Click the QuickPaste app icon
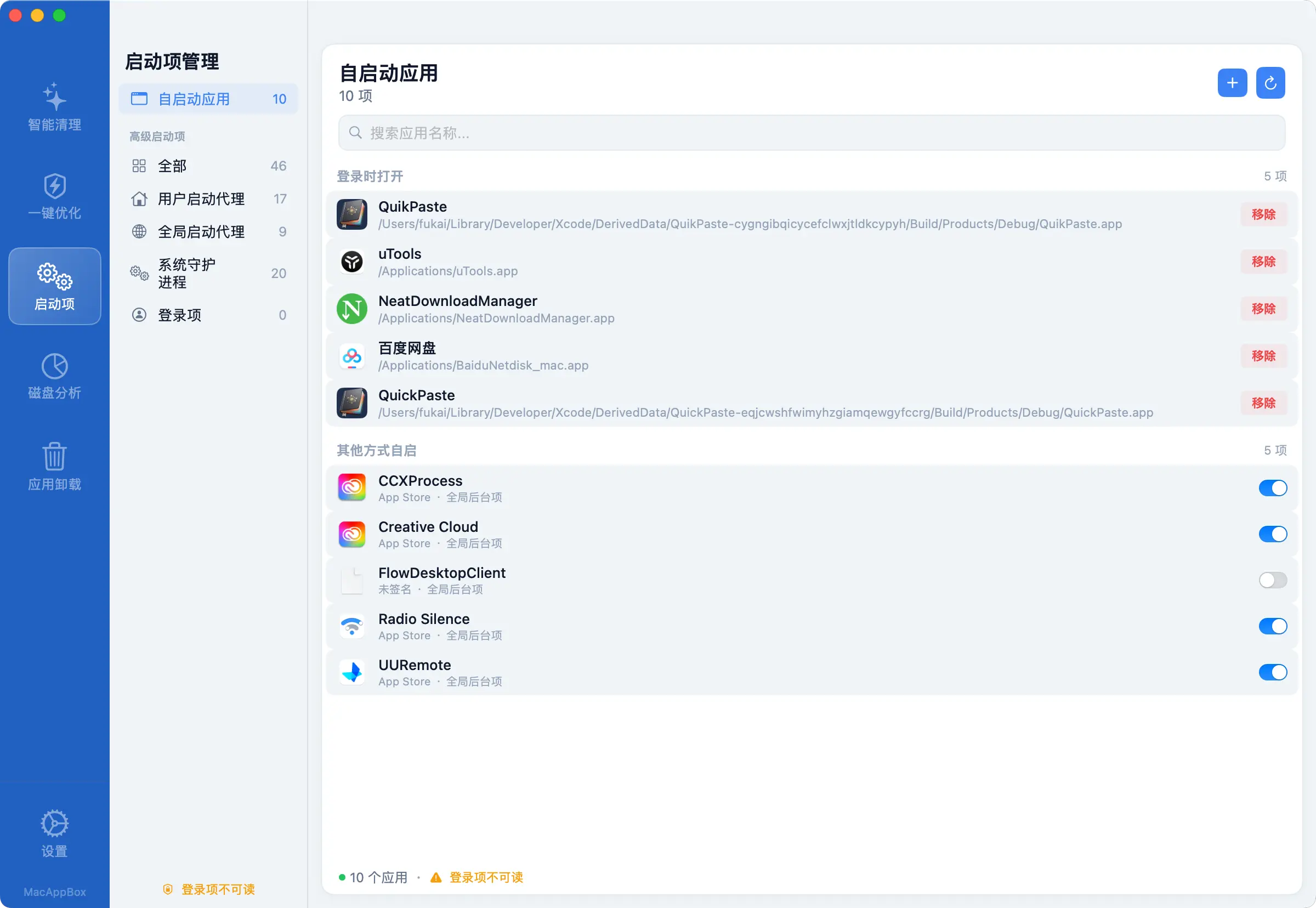The width and height of the screenshot is (1316, 908). [351, 404]
